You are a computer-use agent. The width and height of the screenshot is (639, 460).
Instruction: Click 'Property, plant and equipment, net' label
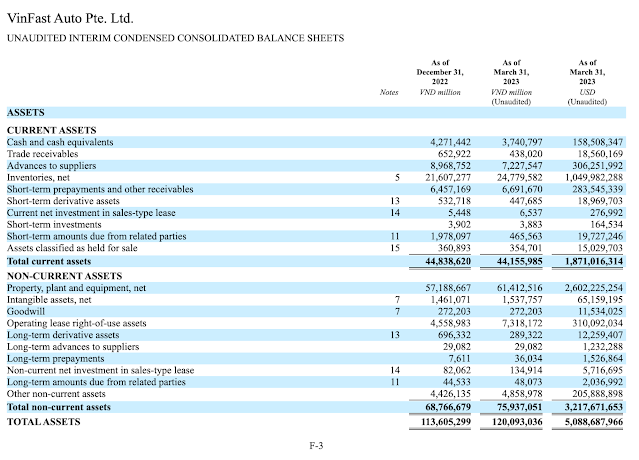(76, 288)
